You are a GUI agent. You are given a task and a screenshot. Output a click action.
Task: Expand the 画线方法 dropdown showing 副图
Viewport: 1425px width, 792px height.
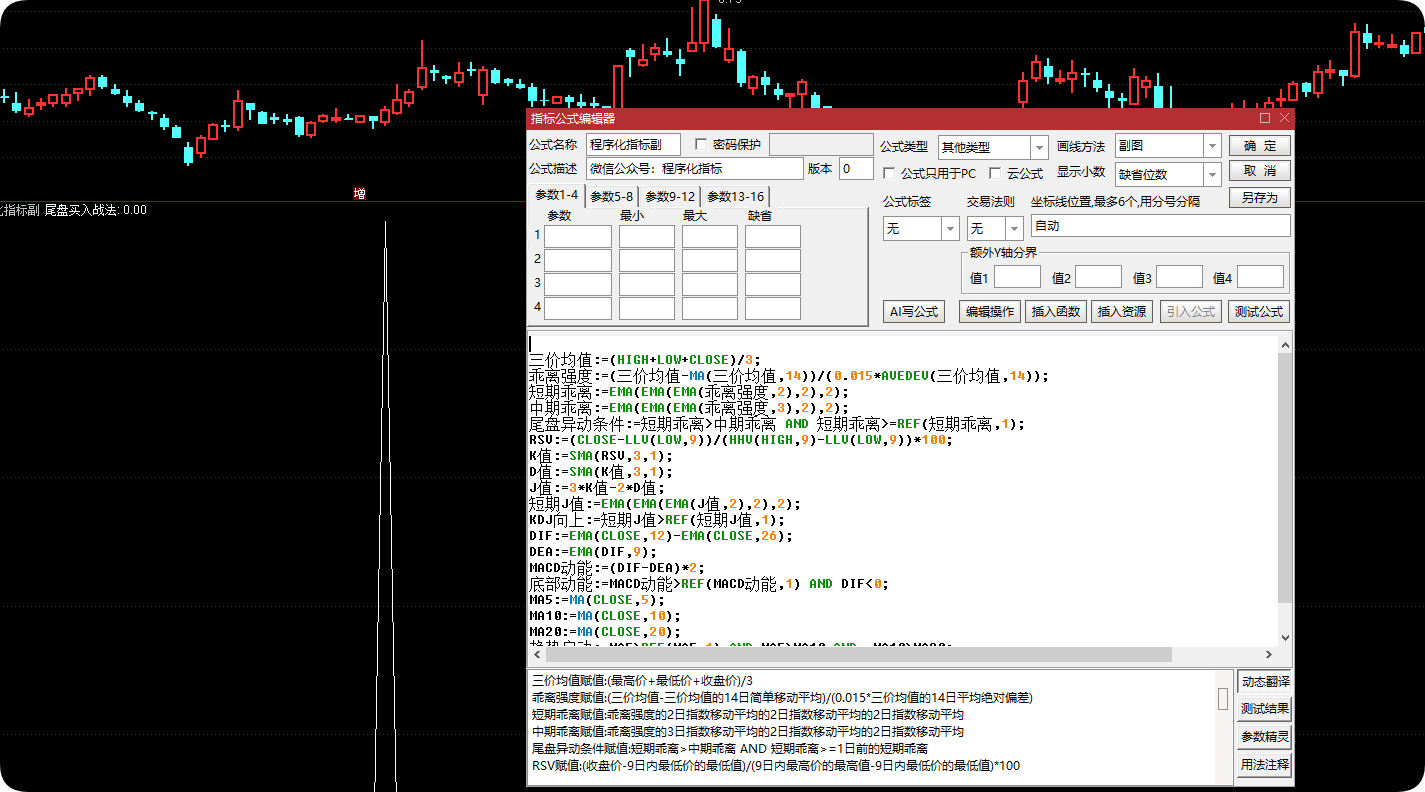1212,146
